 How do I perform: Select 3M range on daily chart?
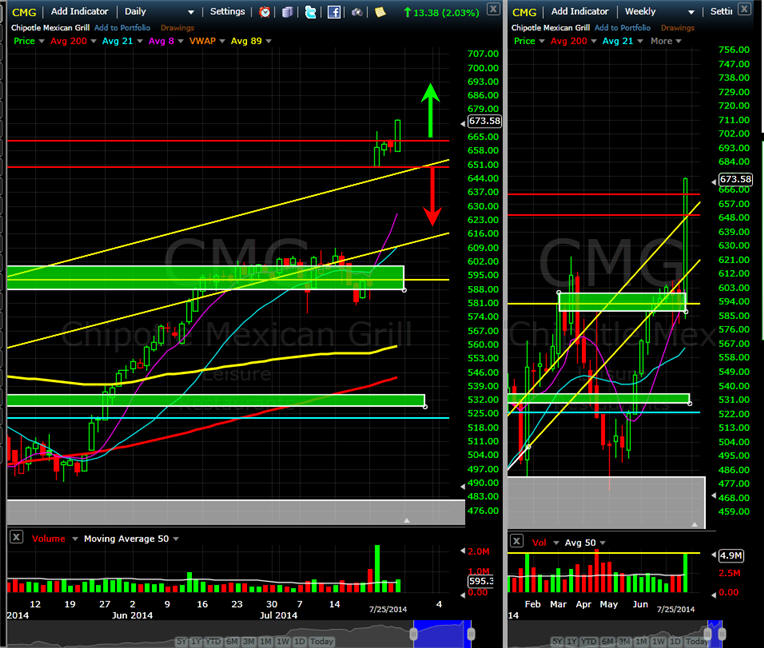click(248, 642)
